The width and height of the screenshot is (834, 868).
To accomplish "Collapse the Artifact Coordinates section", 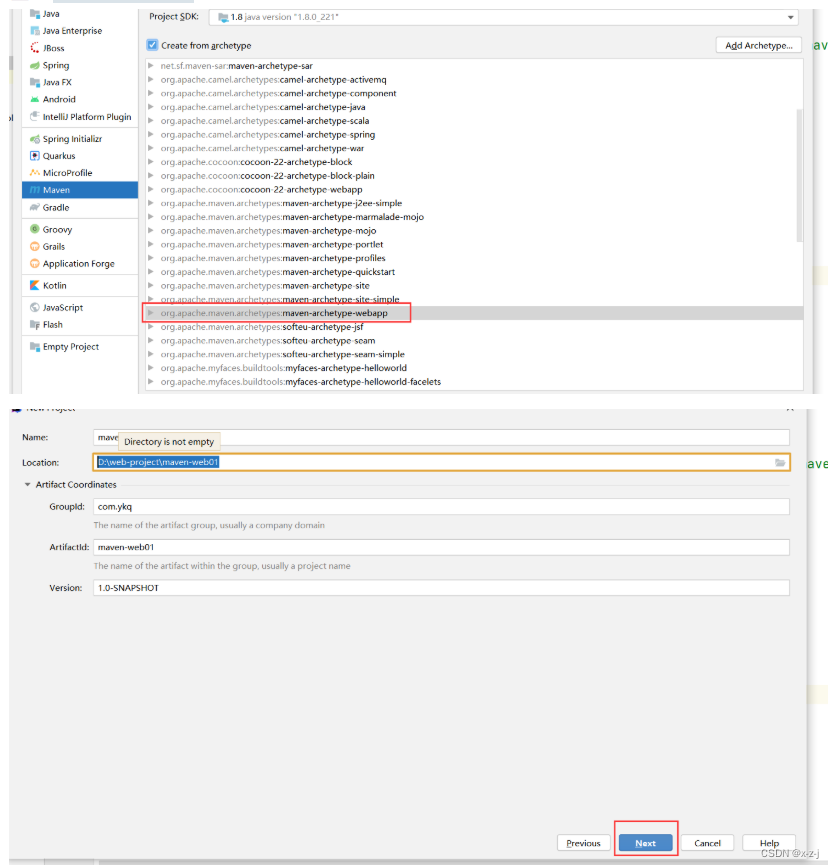I will pyautogui.click(x=27, y=484).
